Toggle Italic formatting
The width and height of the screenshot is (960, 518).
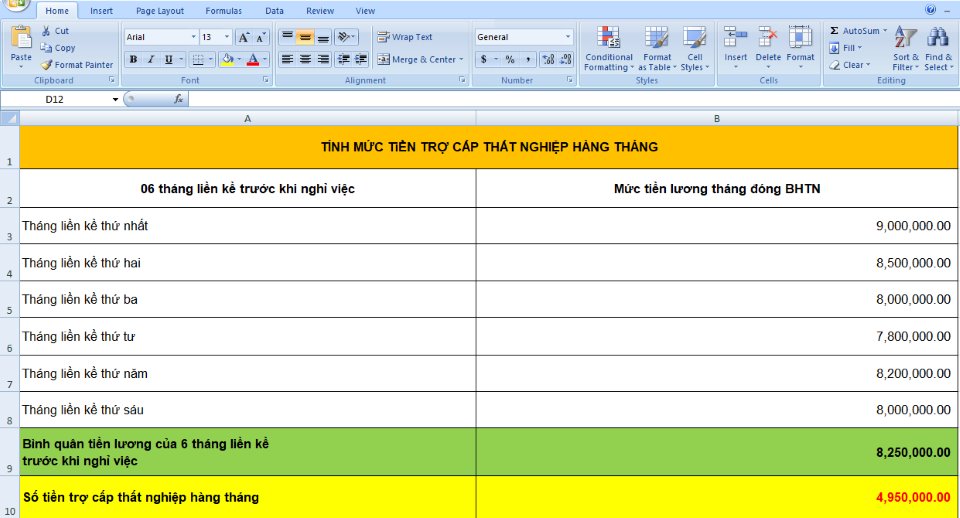(150, 59)
